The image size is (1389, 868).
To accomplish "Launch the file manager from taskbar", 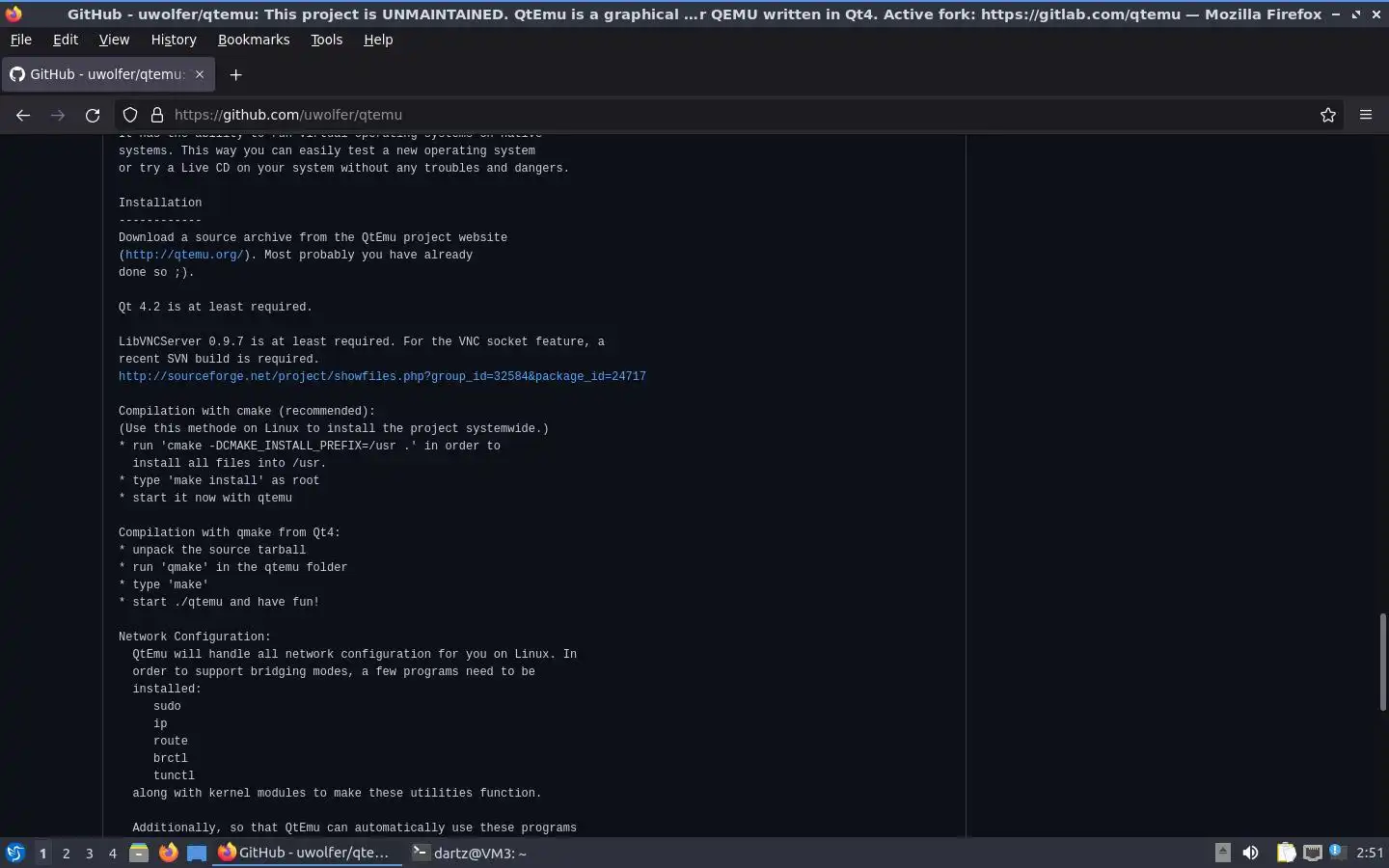I will pos(139,853).
